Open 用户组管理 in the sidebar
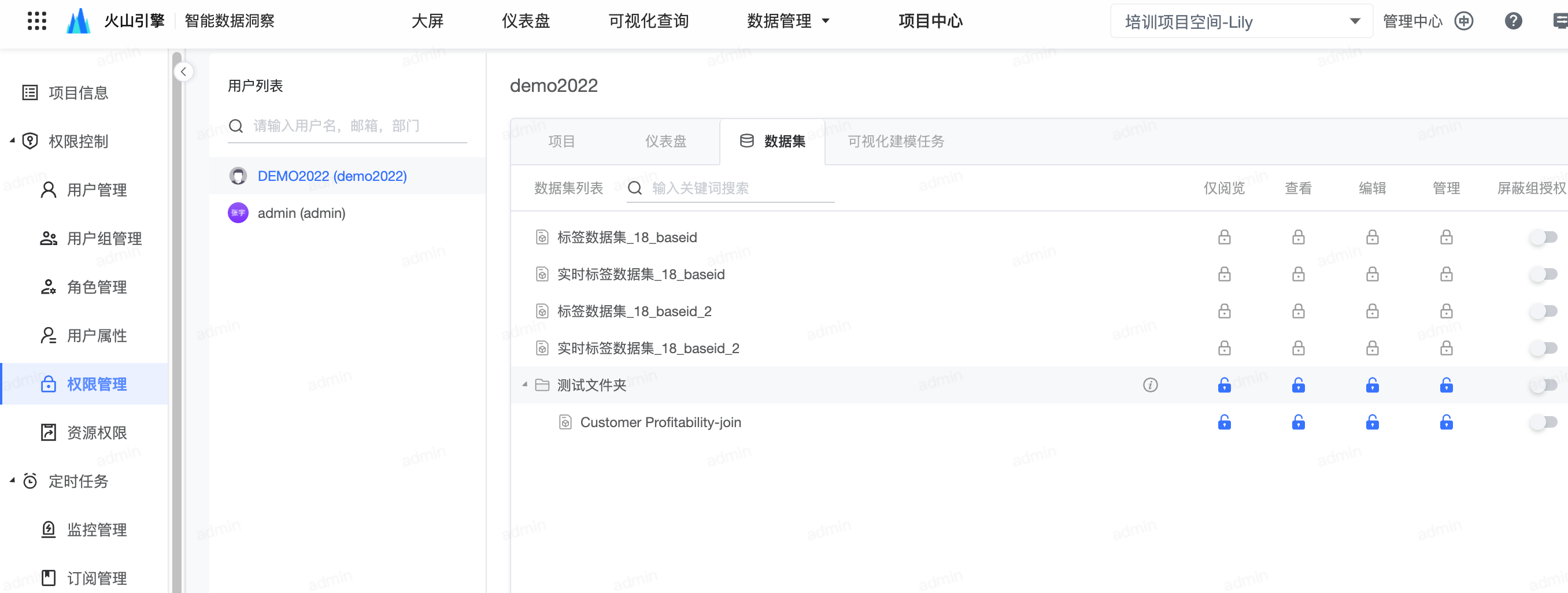Screen dimensions: 1568x593 tap(104, 239)
